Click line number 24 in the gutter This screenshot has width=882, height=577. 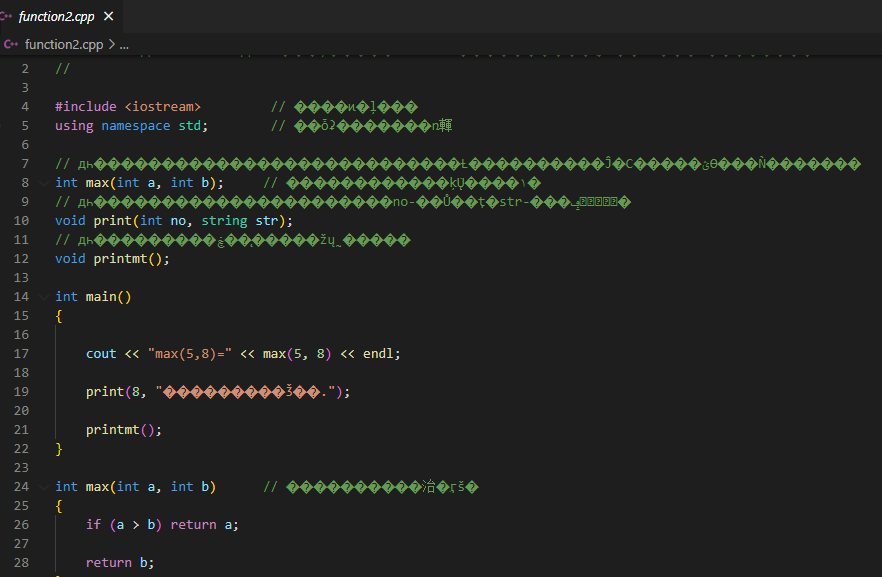coord(21,487)
